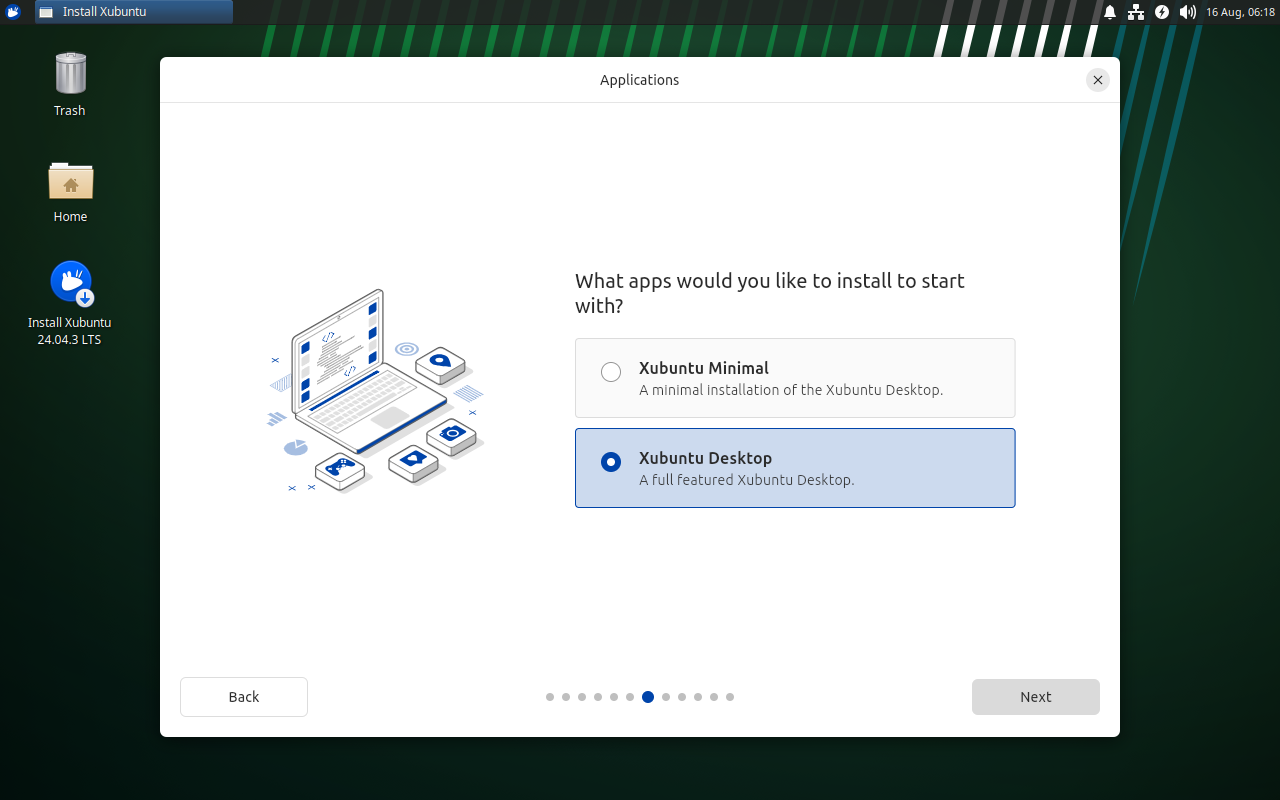
Task: Click the text 'A minimal installation of the Xubuntu Desktop.'
Action: [x=791, y=390]
